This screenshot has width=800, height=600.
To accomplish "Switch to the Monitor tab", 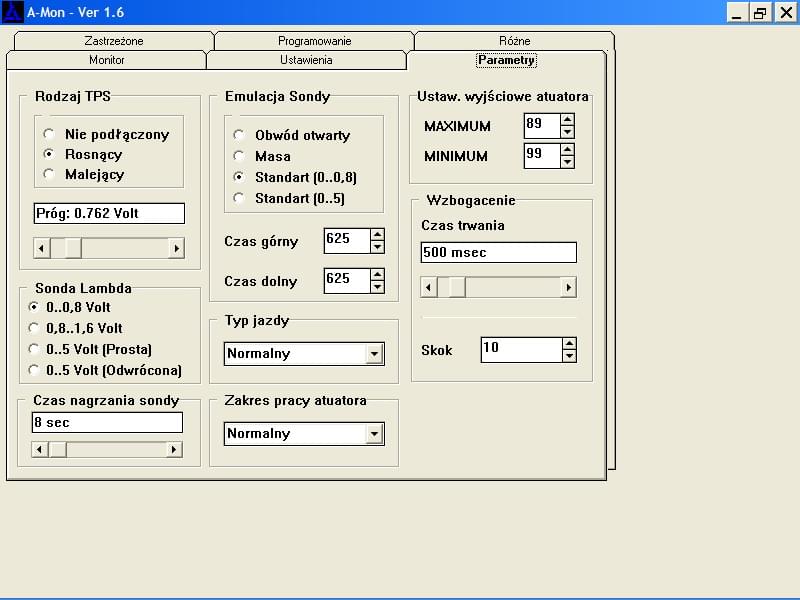I will click(106, 60).
